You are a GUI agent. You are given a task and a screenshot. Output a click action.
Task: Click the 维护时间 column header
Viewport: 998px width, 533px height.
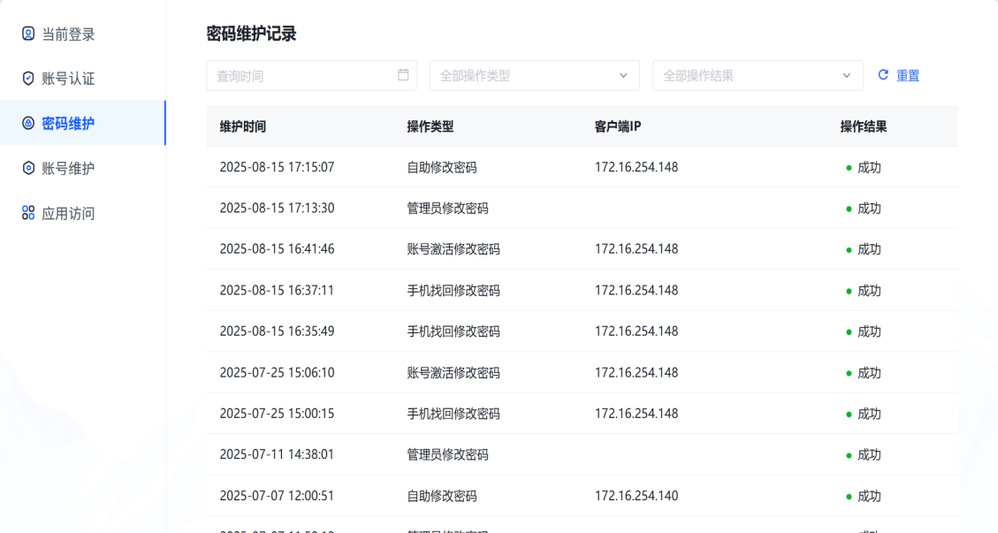pos(243,127)
